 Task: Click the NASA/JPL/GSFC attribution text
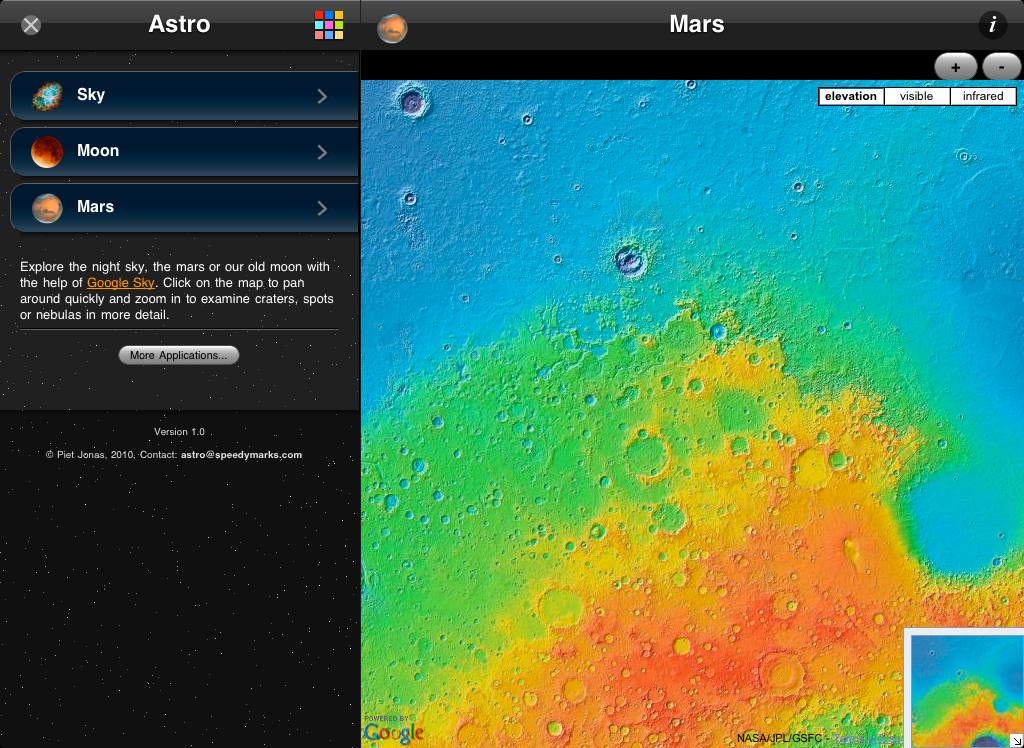pos(778,739)
